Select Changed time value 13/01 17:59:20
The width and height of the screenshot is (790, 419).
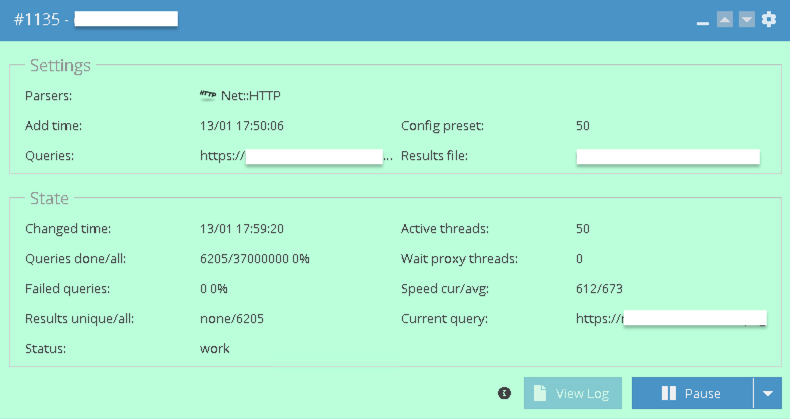(x=242, y=229)
